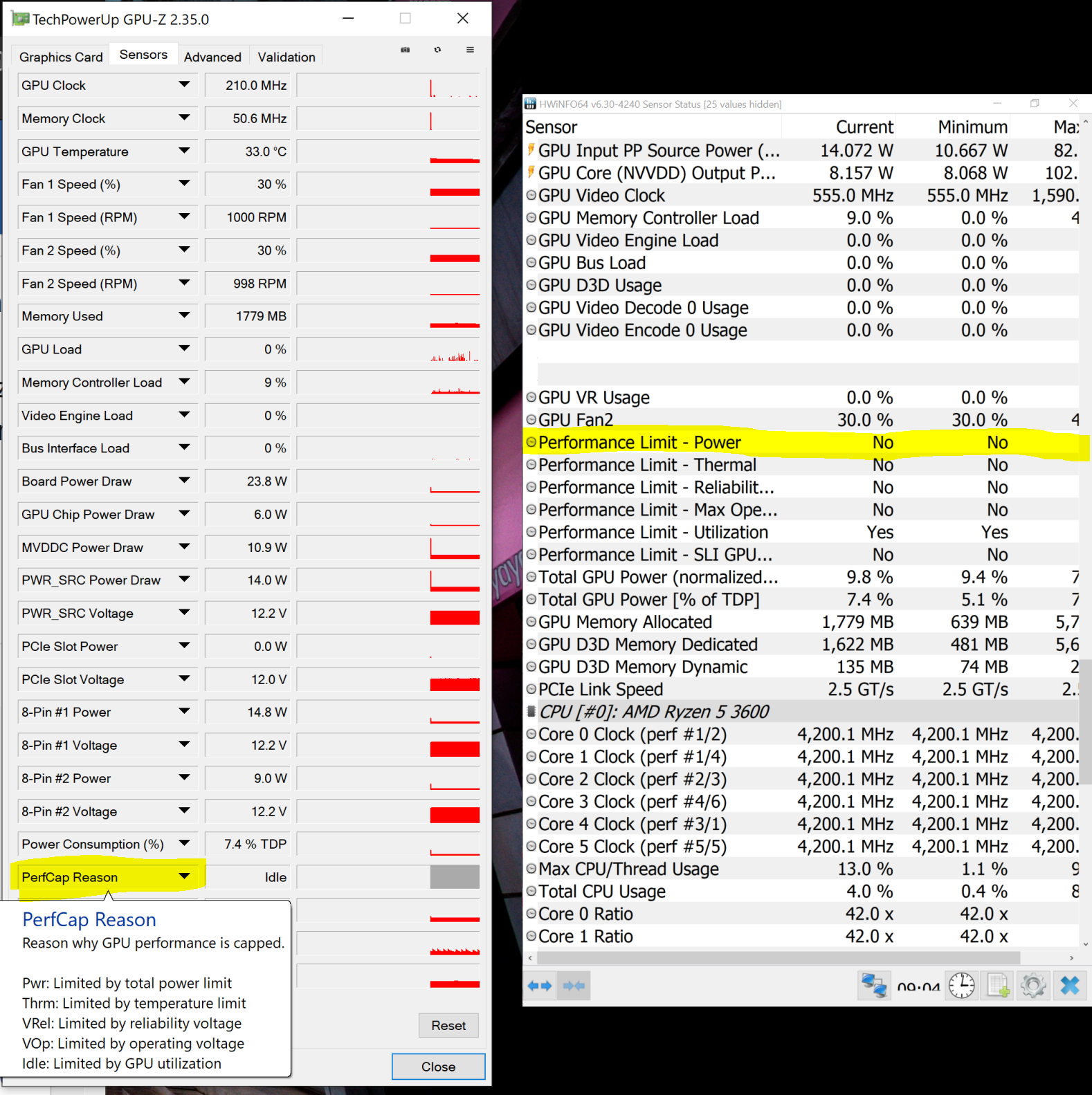The height and width of the screenshot is (1095, 1092).
Task: Click sensor icon beside GPU Memory Controller Load
Action: coord(531,217)
